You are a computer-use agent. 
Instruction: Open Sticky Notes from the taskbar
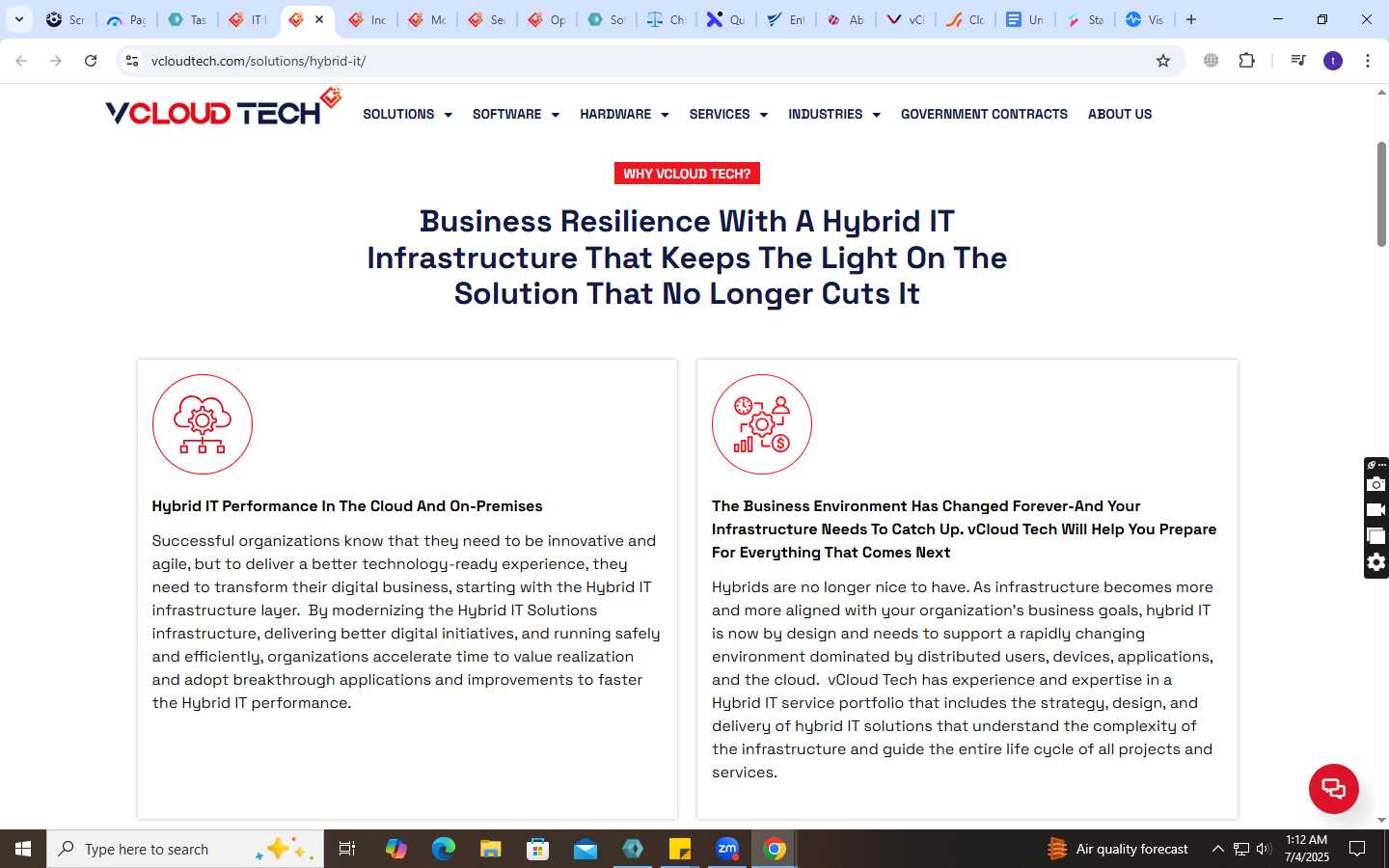680,849
